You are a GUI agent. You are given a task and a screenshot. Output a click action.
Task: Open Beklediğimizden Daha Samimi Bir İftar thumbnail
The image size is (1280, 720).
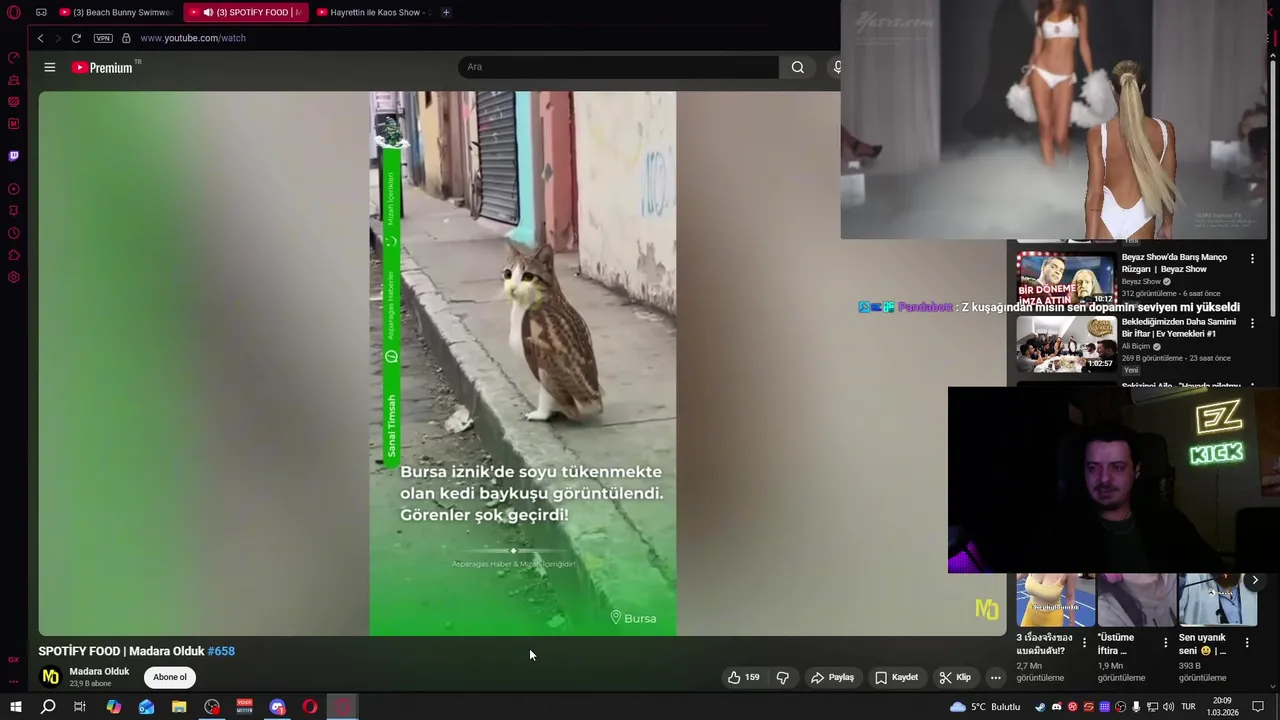1066,343
